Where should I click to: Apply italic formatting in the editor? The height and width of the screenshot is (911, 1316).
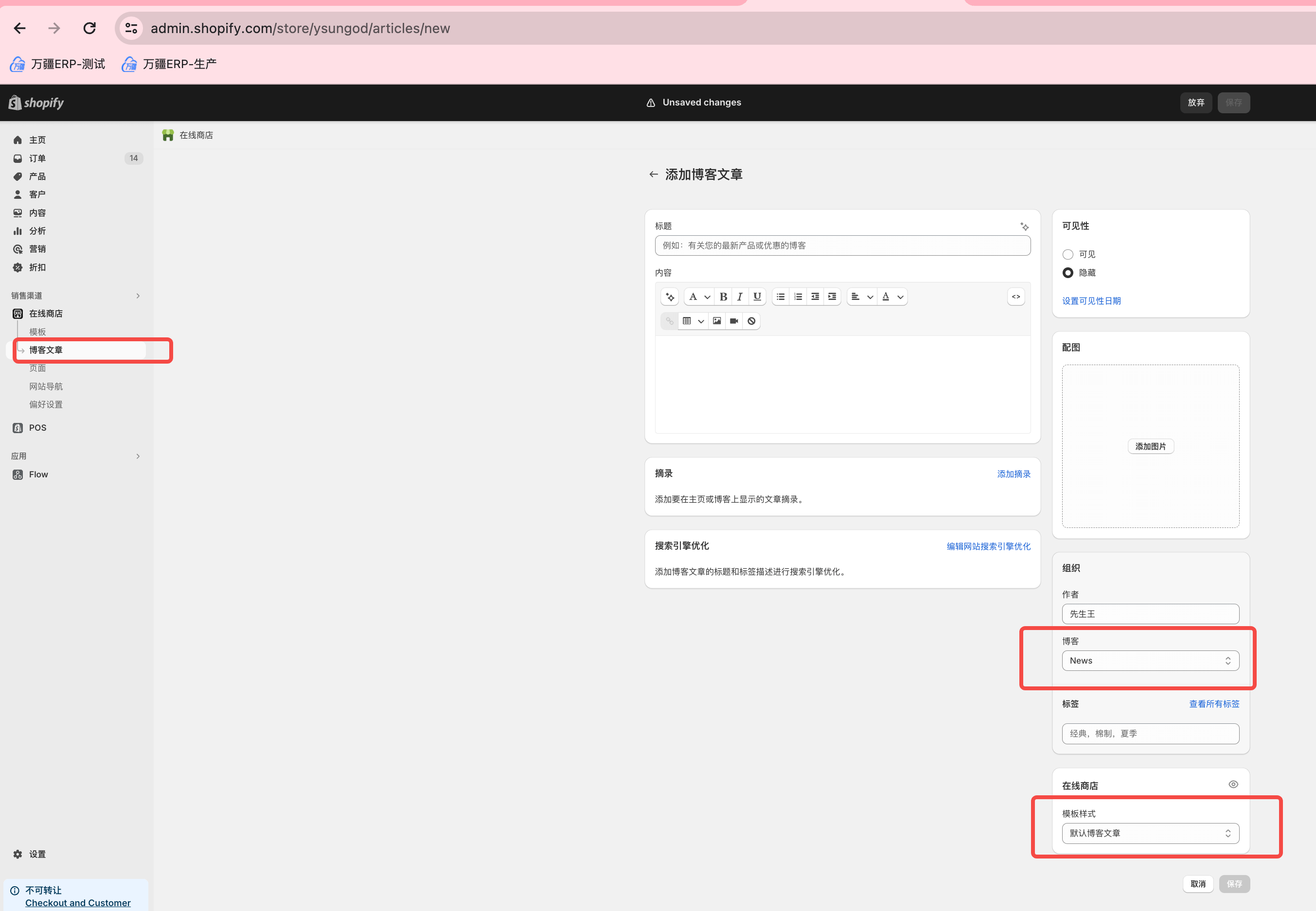[739, 297]
